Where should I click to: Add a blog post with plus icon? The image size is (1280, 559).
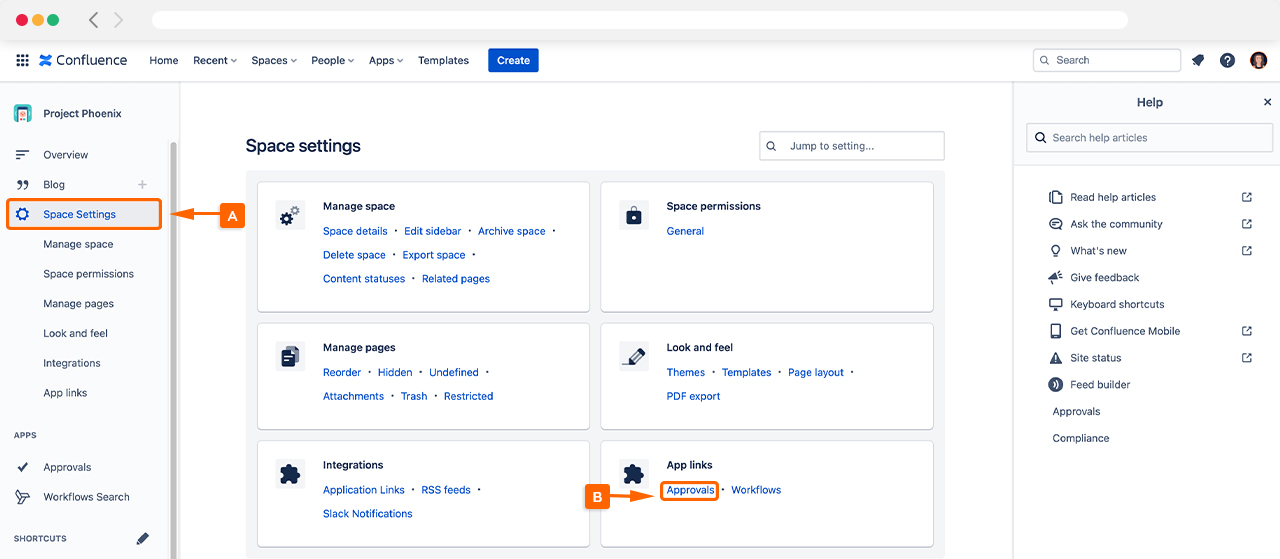click(142, 184)
